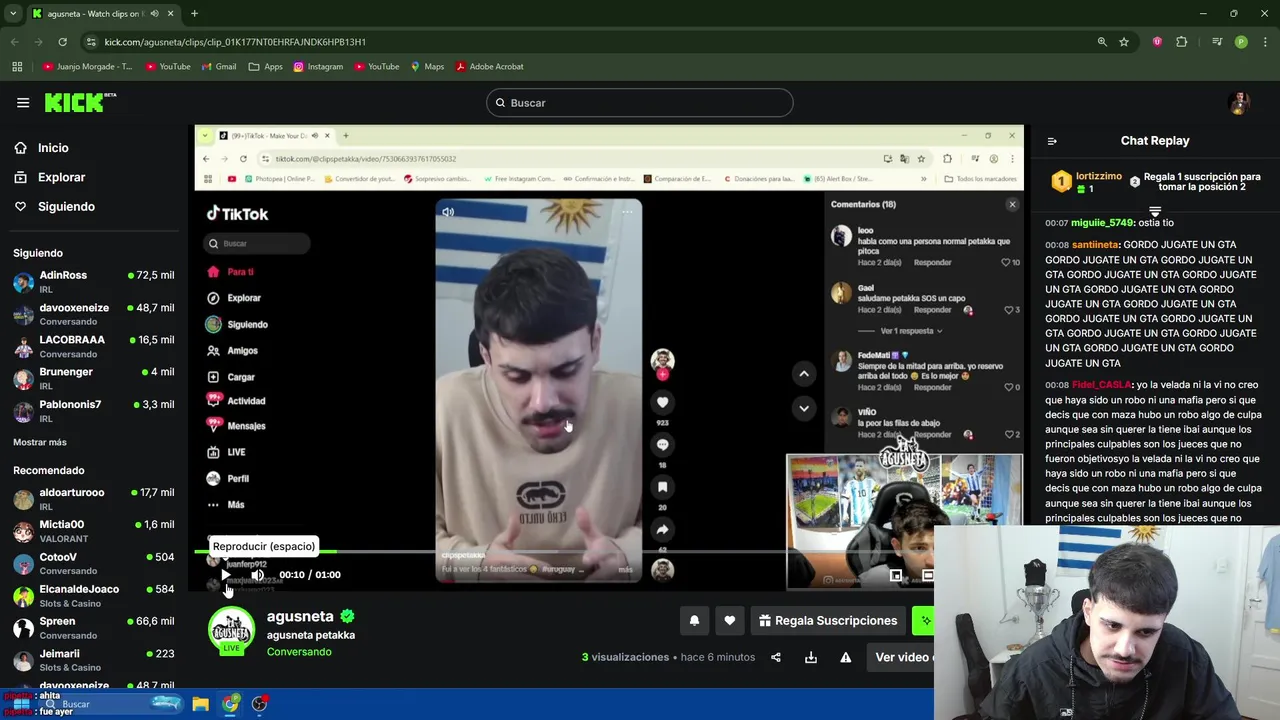The height and width of the screenshot is (720, 1280).
Task: Open the Instagram bookmark
Action: pyautogui.click(x=318, y=67)
